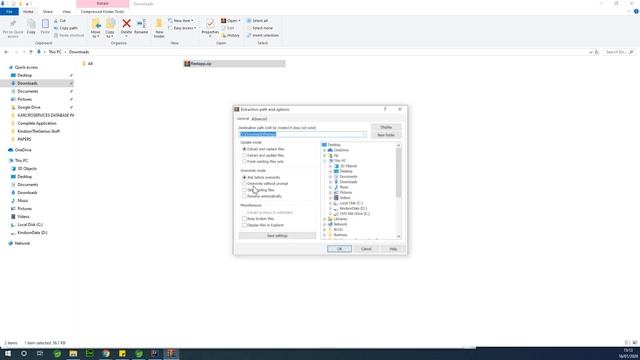640x360 pixels.
Task: Click Invert selection in the ribbon
Action: pyautogui.click(x=262, y=36)
